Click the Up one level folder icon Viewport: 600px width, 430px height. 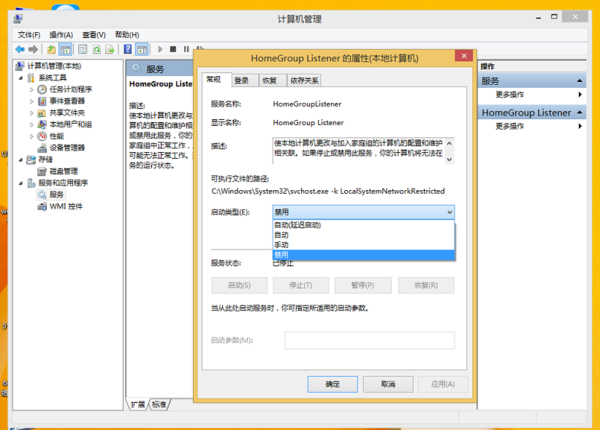coord(51,49)
